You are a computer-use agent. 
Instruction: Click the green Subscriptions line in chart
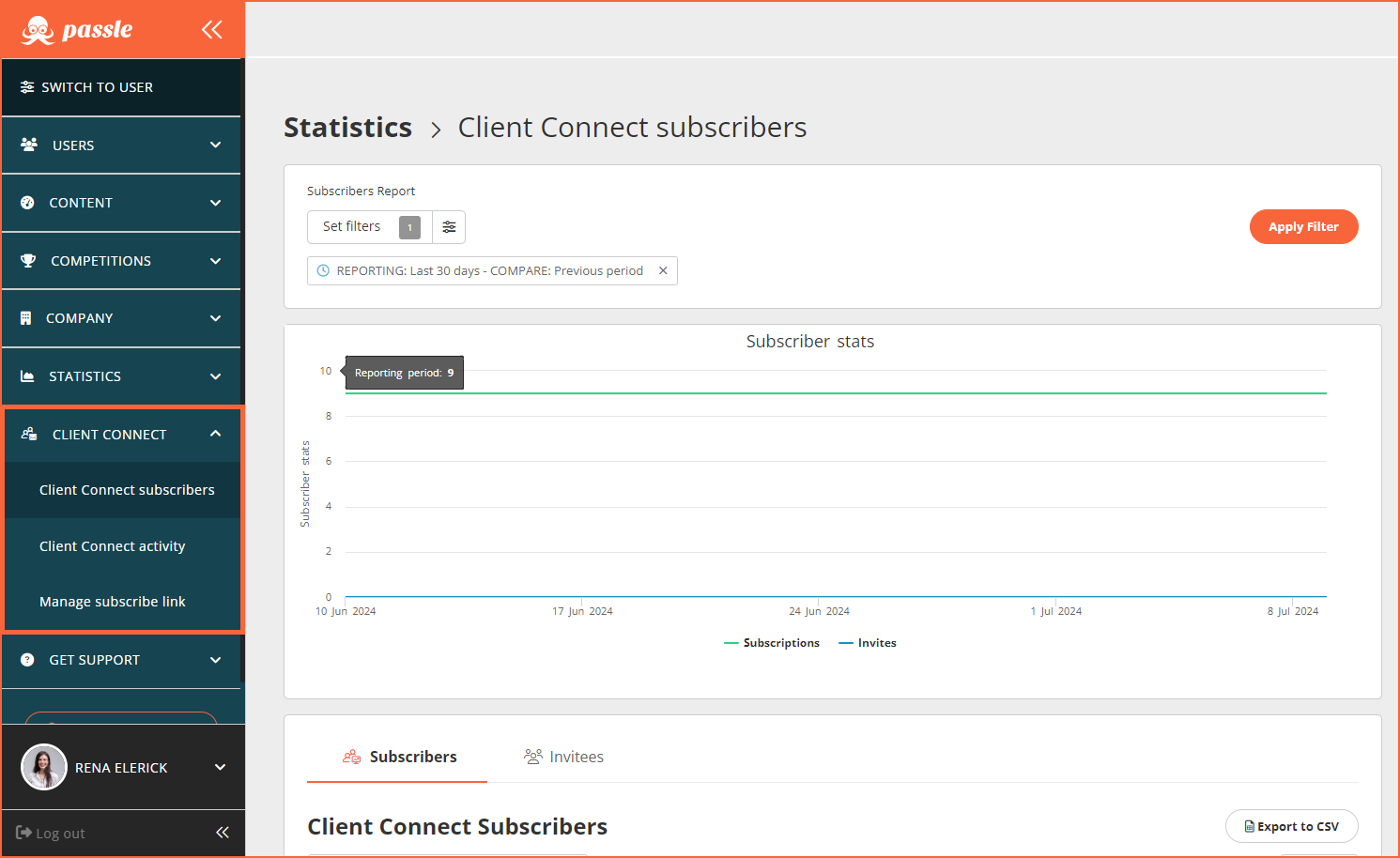coord(836,393)
